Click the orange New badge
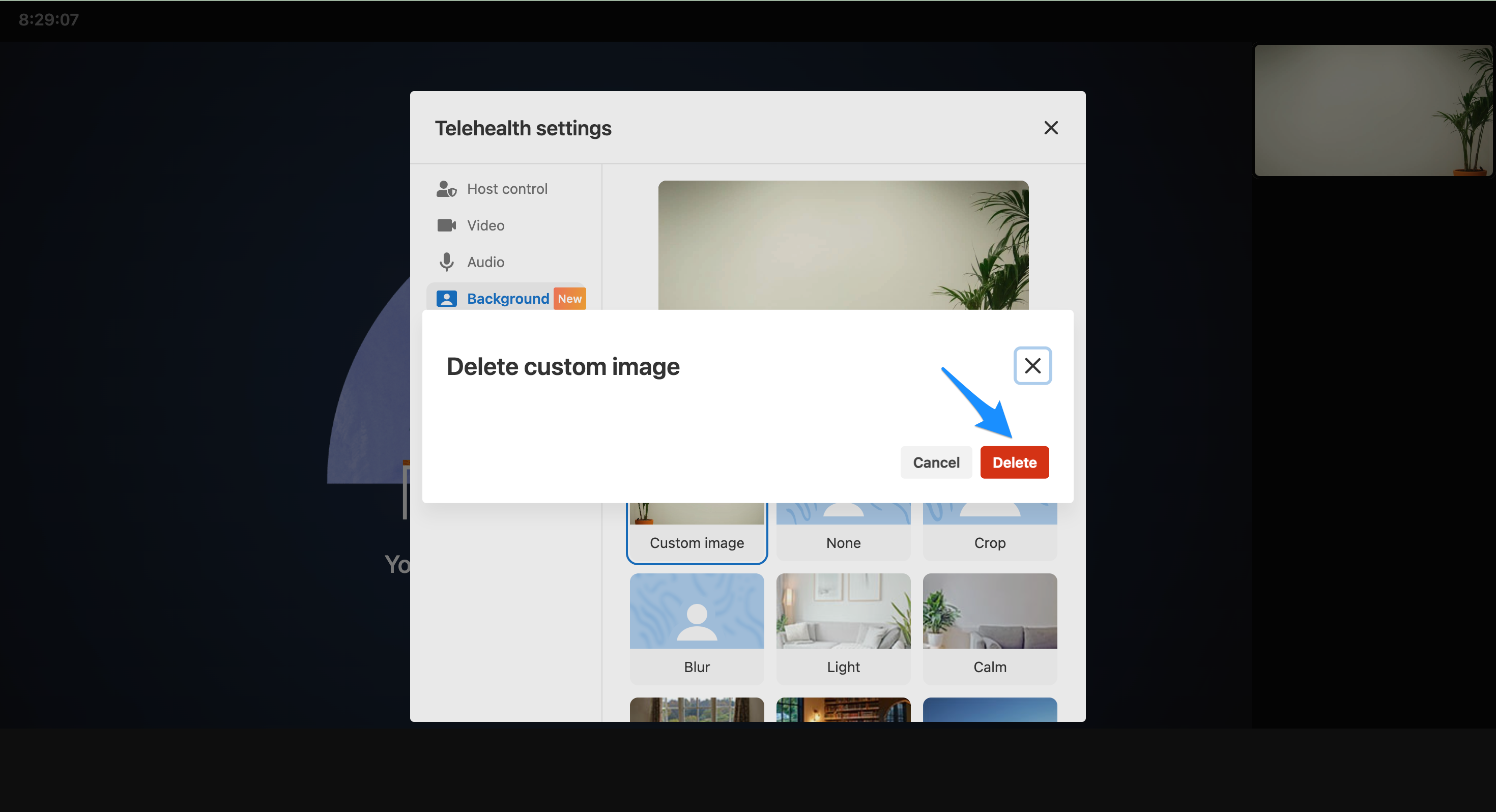1496x812 pixels. (x=569, y=299)
